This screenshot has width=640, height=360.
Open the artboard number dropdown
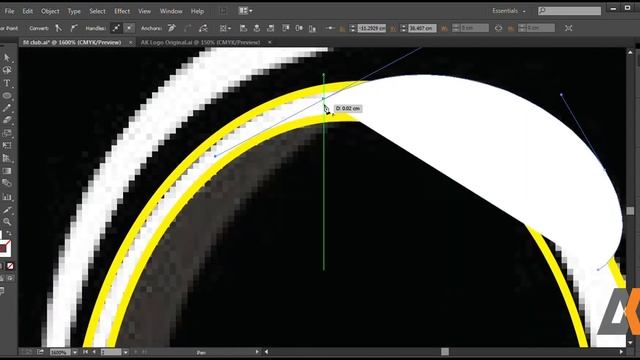[x=125, y=352]
